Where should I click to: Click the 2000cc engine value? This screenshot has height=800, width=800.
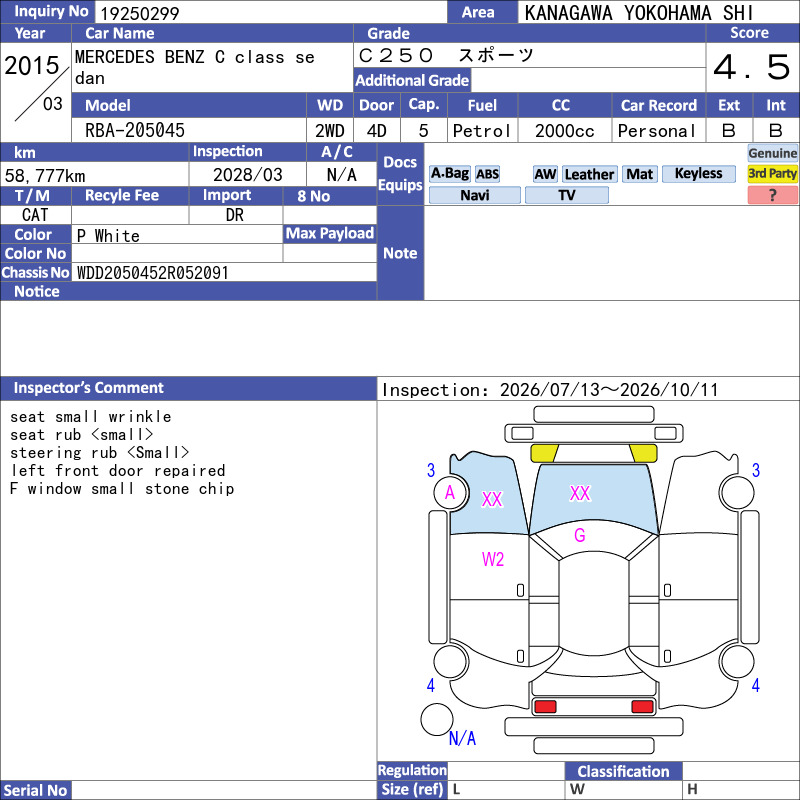coord(564,131)
